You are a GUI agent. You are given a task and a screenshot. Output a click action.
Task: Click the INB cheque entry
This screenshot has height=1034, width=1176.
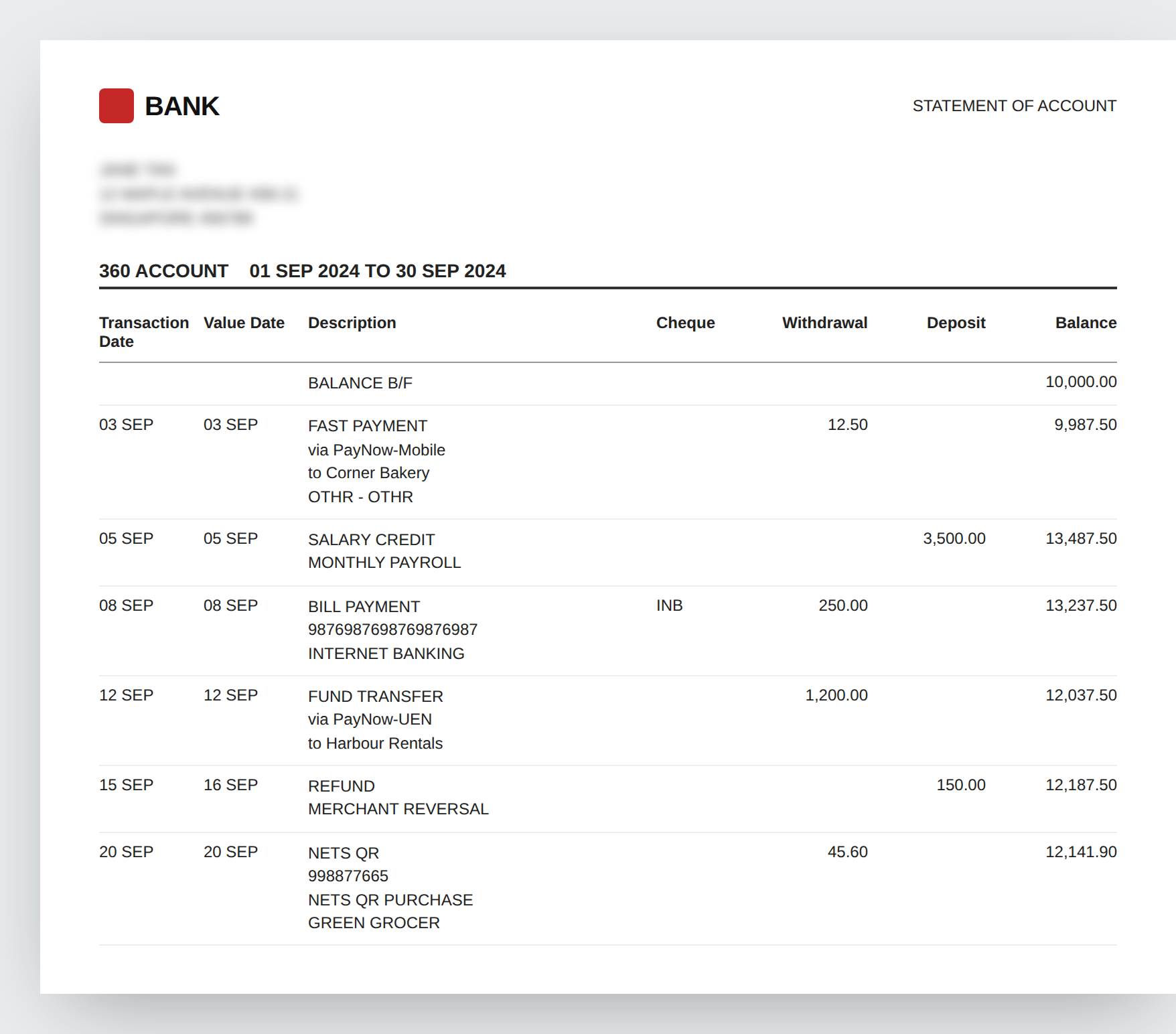coord(670,605)
